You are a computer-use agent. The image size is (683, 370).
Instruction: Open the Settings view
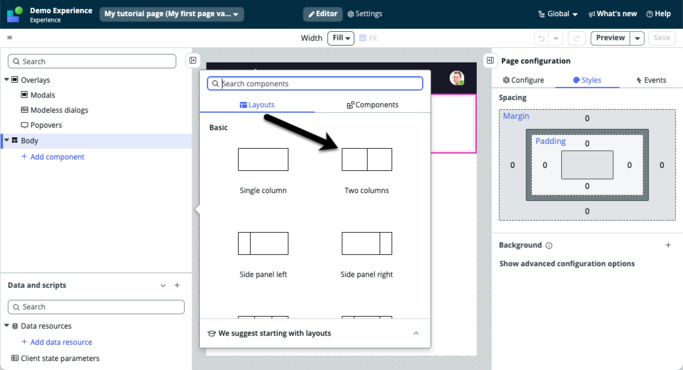(x=365, y=14)
